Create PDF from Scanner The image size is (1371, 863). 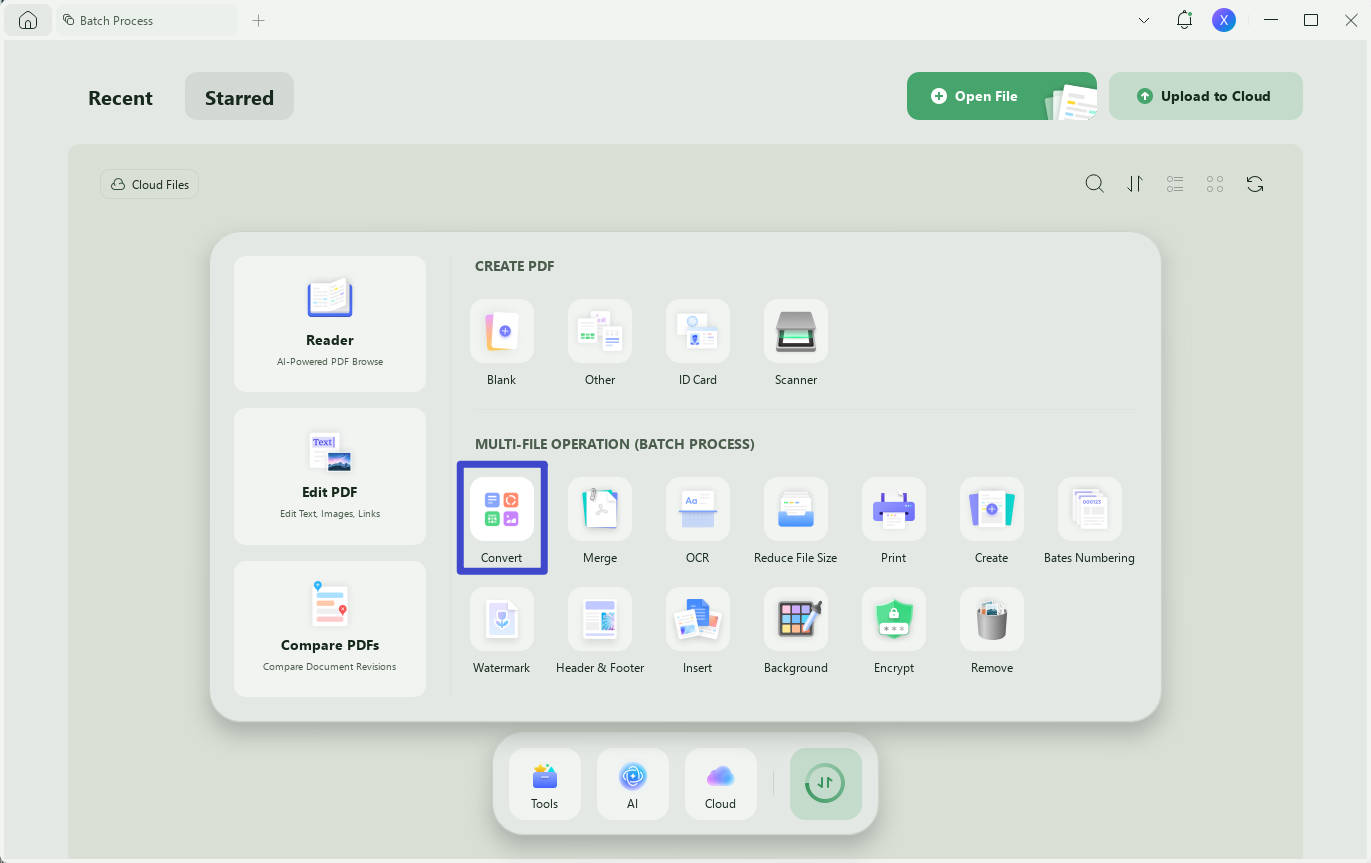coord(796,342)
